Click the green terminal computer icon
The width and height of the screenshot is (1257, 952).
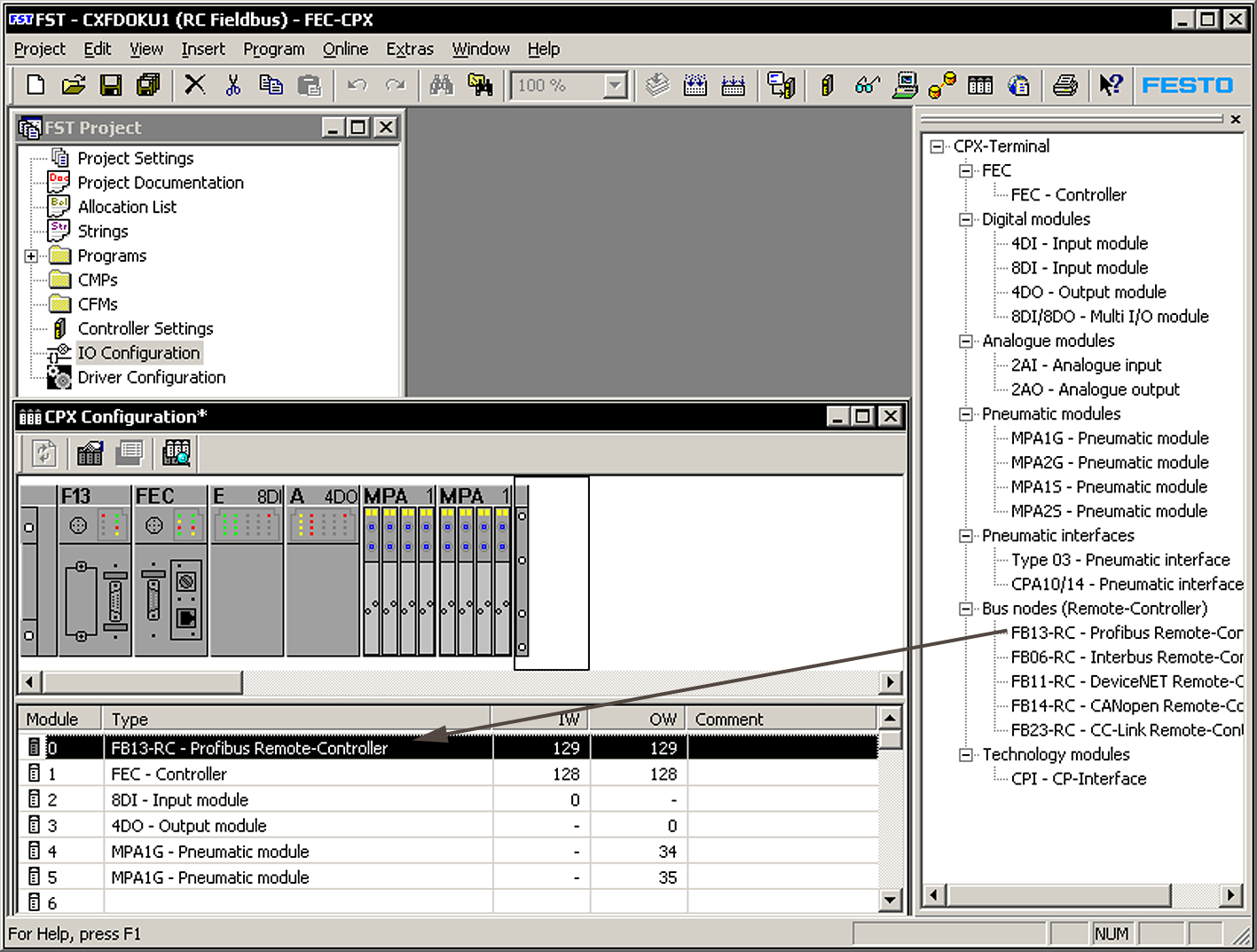905,85
